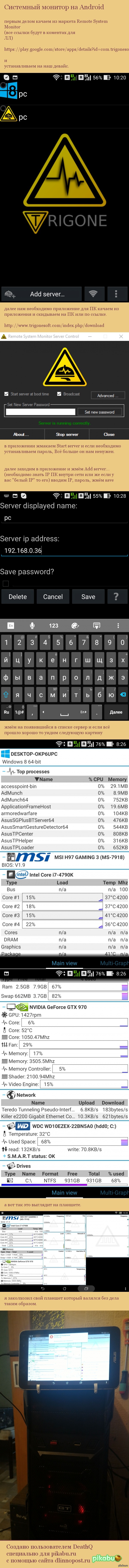129x1568 pixels.
Task: Tap the help question mark button
Action: pyautogui.click(x=116, y=596)
